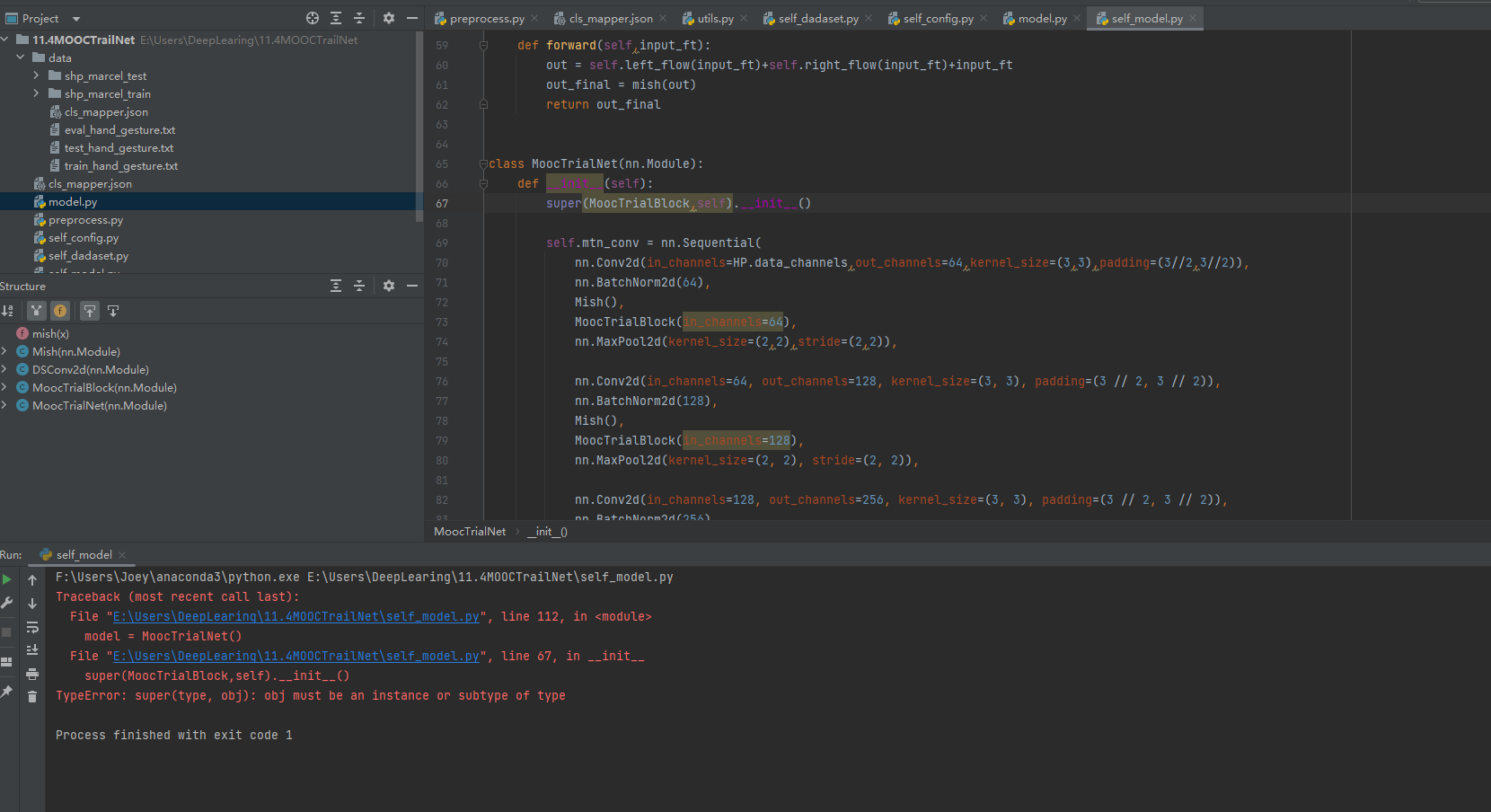This screenshot has height=812, width=1491.
Task: Pin the Run tab with the pin icon
Action: pyautogui.click(x=7, y=691)
